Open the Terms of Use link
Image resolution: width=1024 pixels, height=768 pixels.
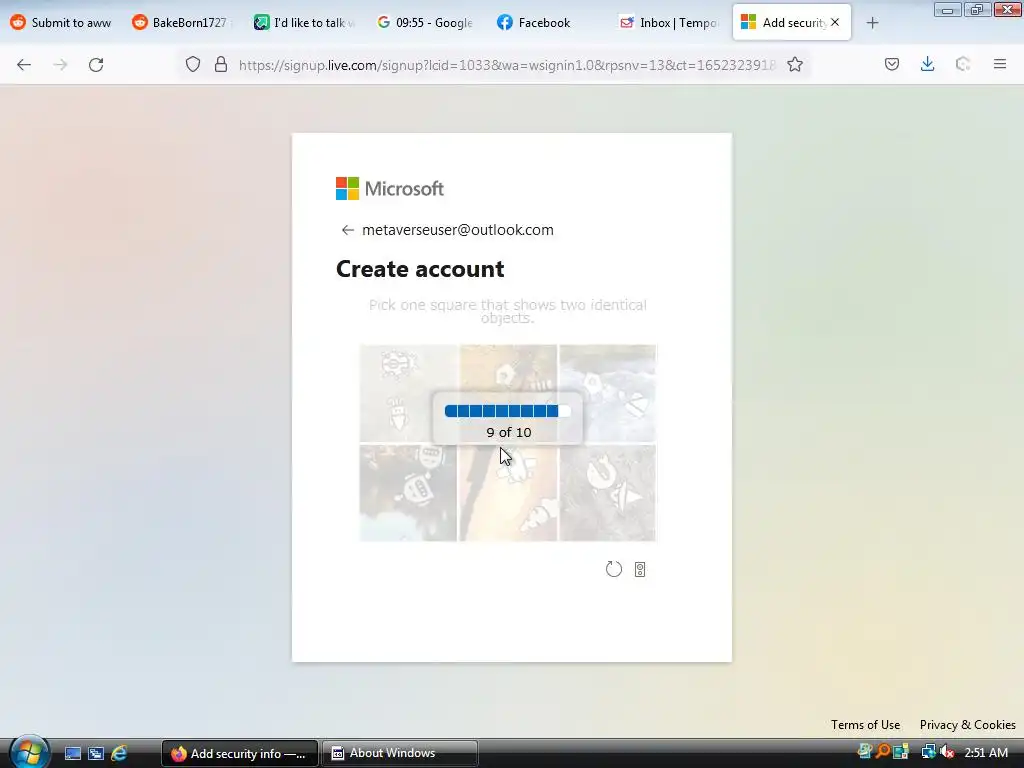pos(865,724)
